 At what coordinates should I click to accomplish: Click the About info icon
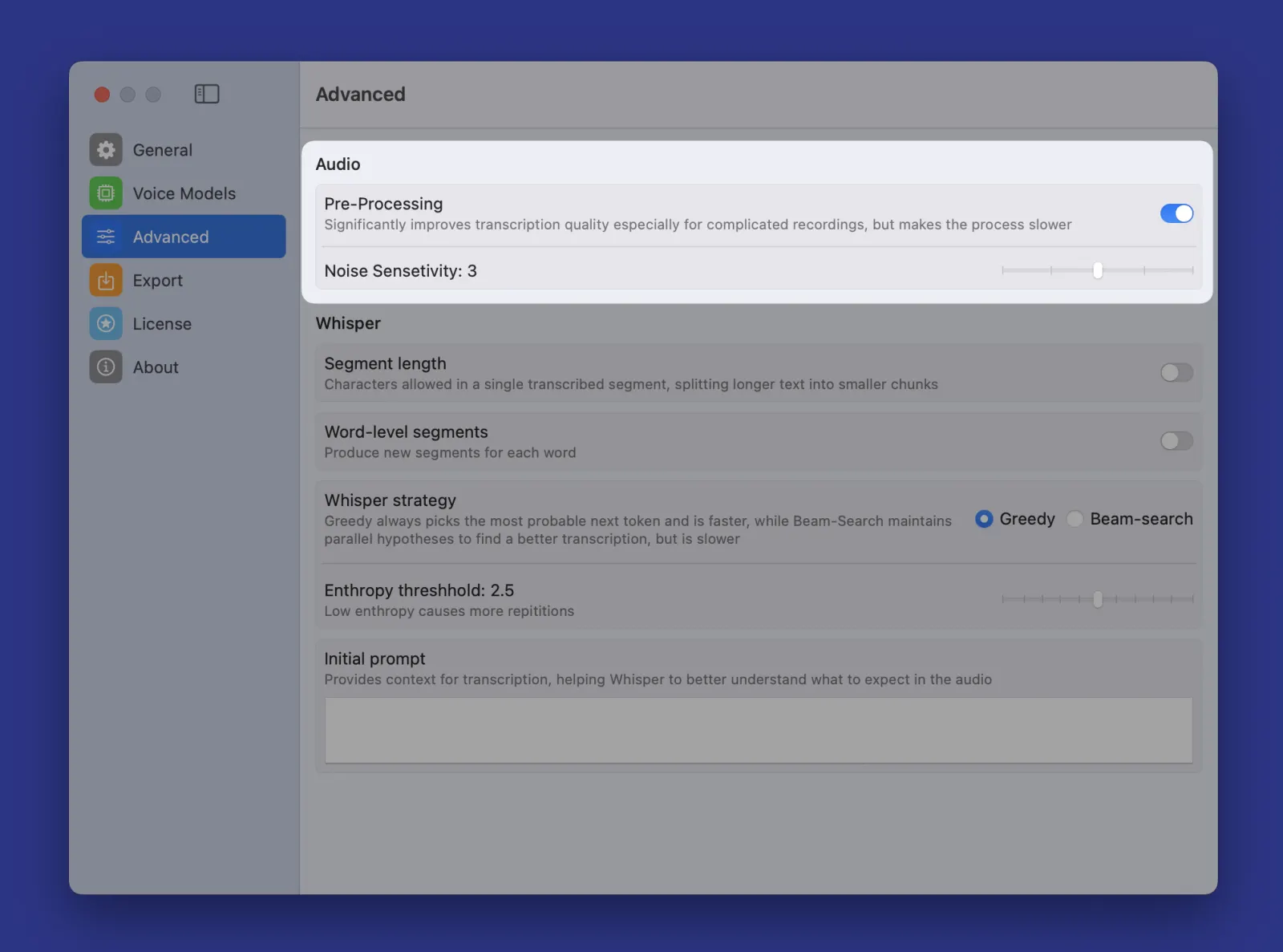pyautogui.click(x=106, y=367)
